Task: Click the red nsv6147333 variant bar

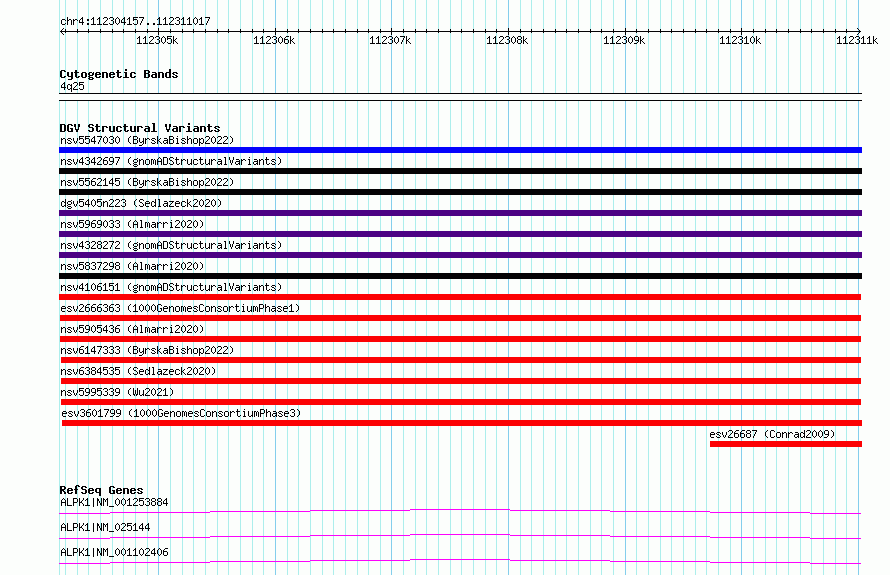Action: click(460, 360)
